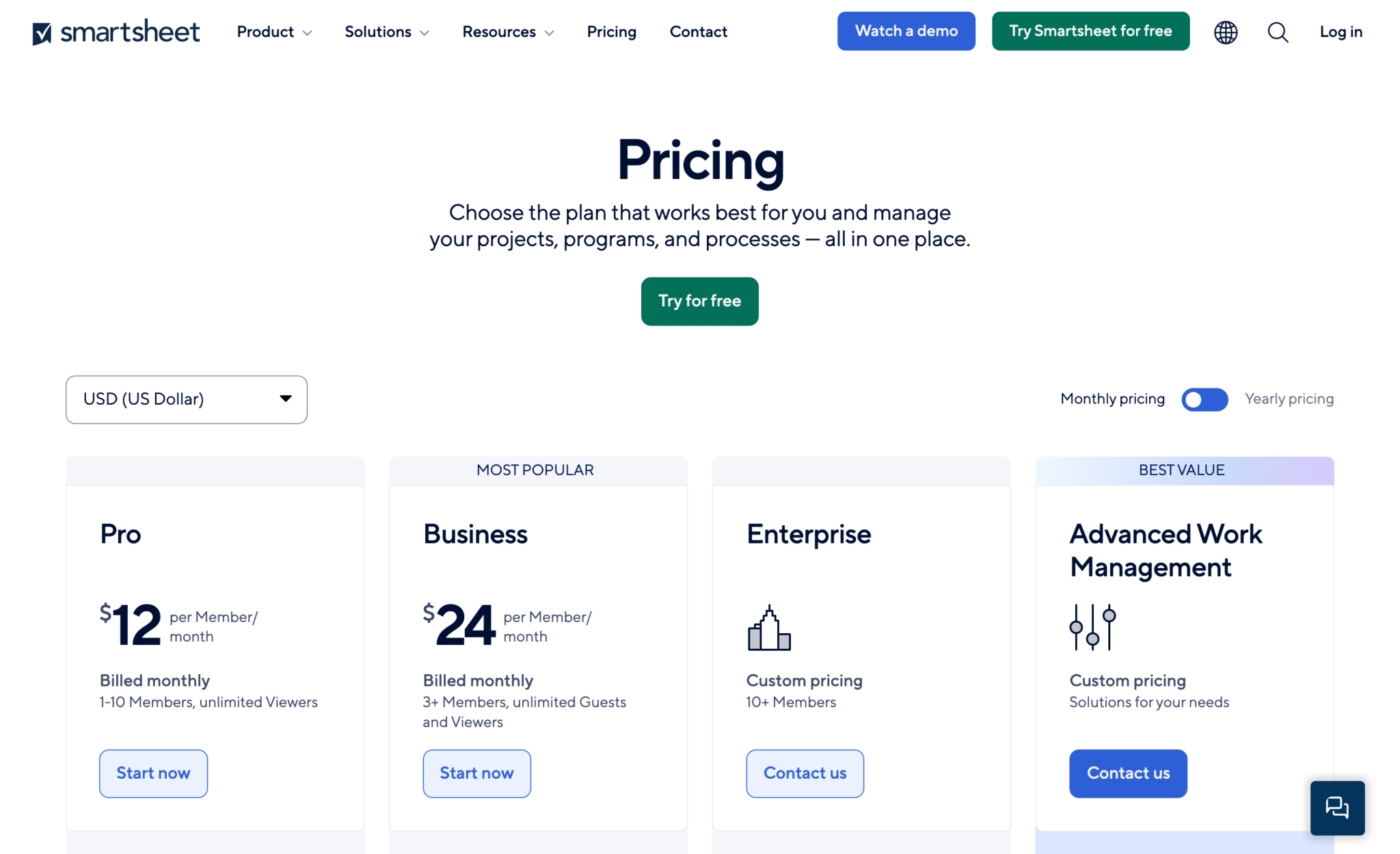Click the Advanced Work Management sliders icon
This screenshot has height=854, width=1400.
tap(1092, 627)
